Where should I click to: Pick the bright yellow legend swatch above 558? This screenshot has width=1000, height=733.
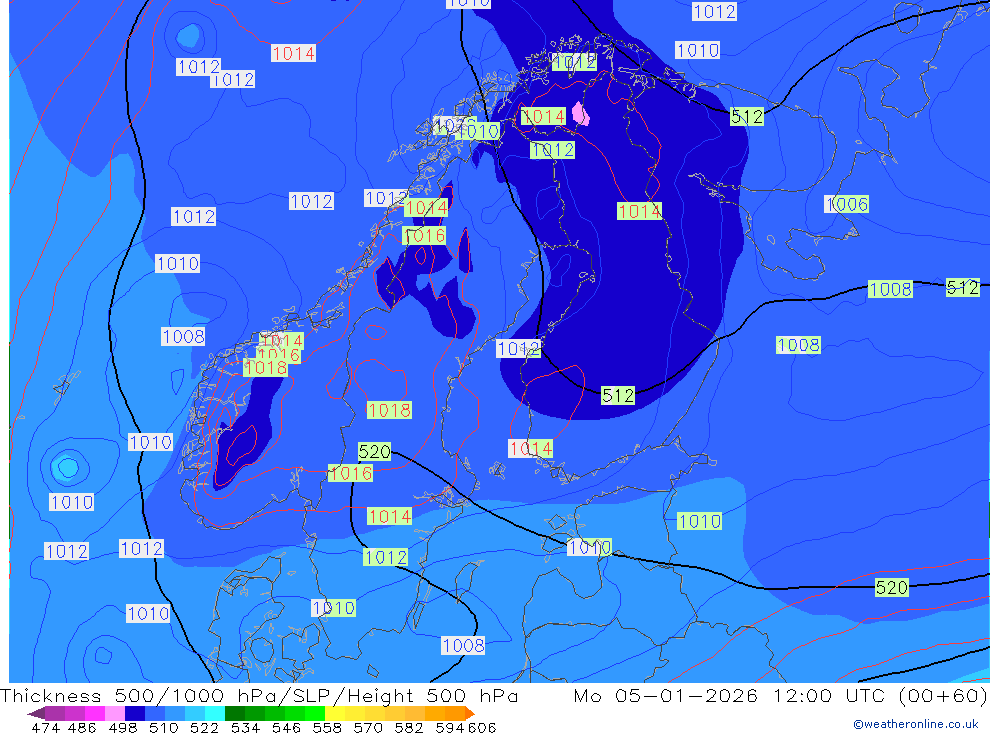335,713
